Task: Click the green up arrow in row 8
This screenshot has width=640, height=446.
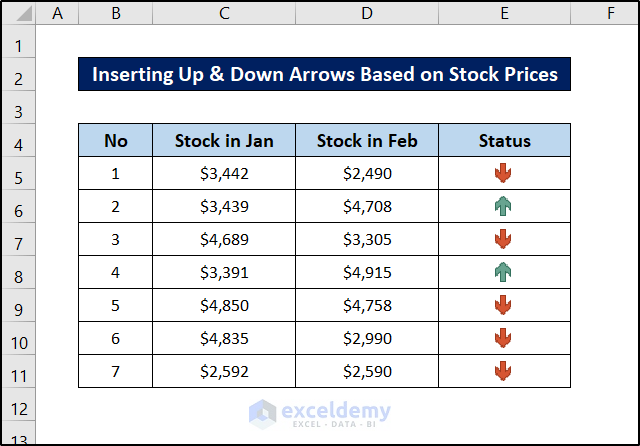Action: (x=503, y=273)
